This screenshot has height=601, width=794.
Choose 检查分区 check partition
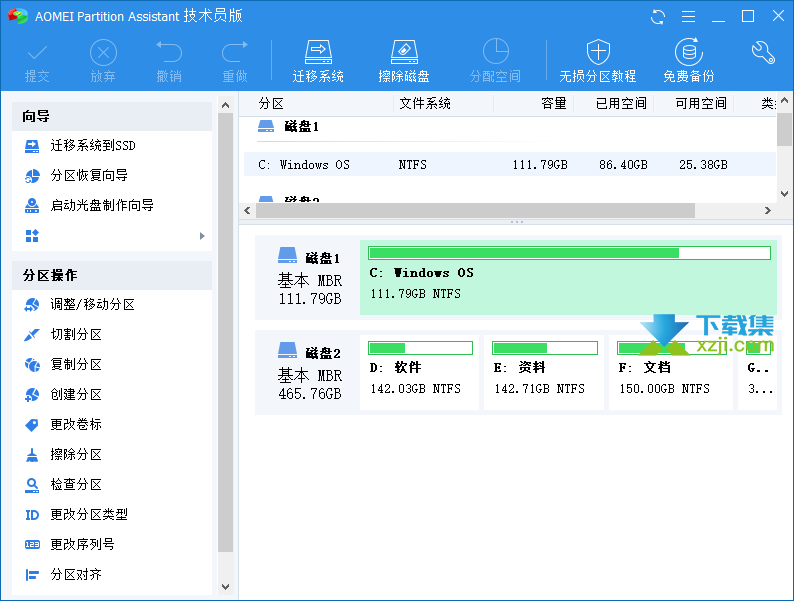(76, 485)
